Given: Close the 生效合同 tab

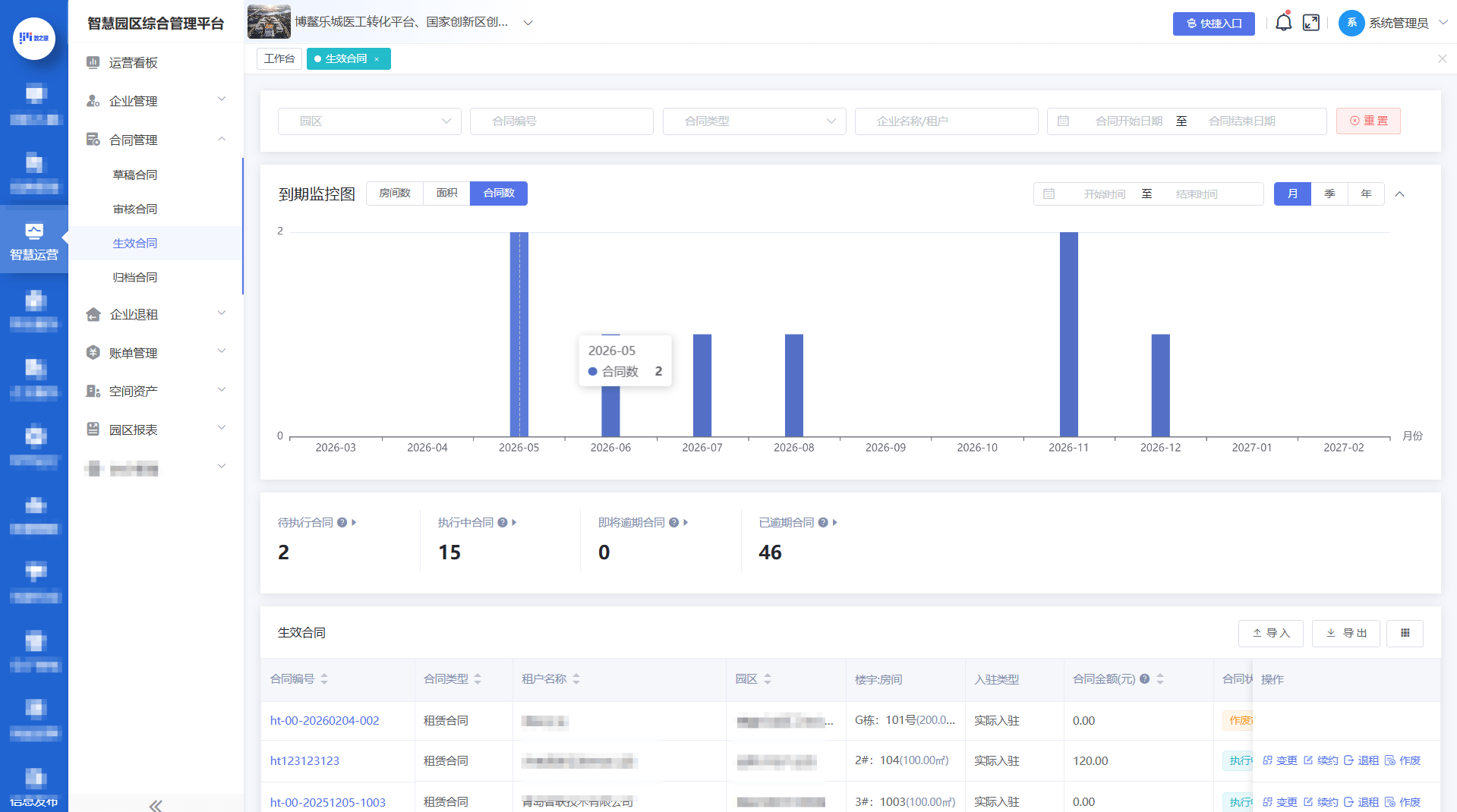Looking at the screenshot, I should pyautogui.click(x=377, y=59).
